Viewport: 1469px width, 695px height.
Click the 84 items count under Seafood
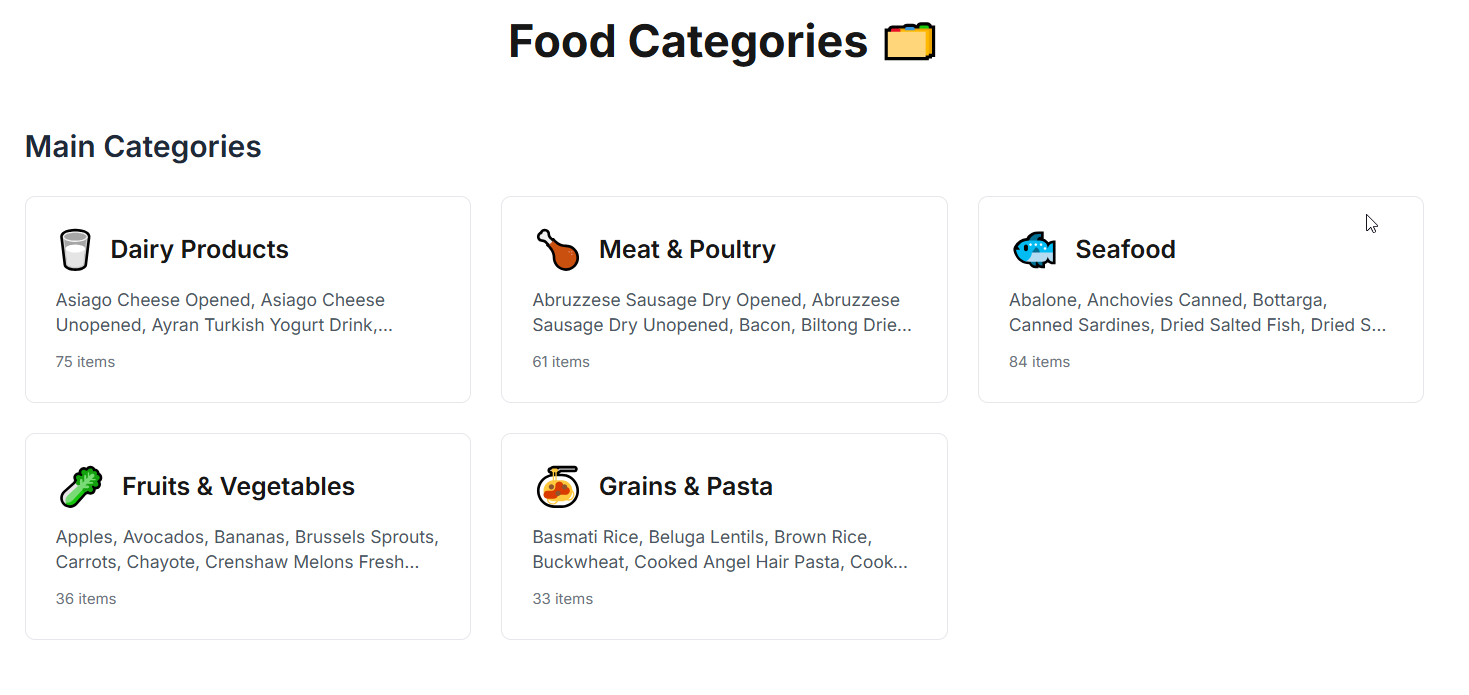pos(1039,362)
